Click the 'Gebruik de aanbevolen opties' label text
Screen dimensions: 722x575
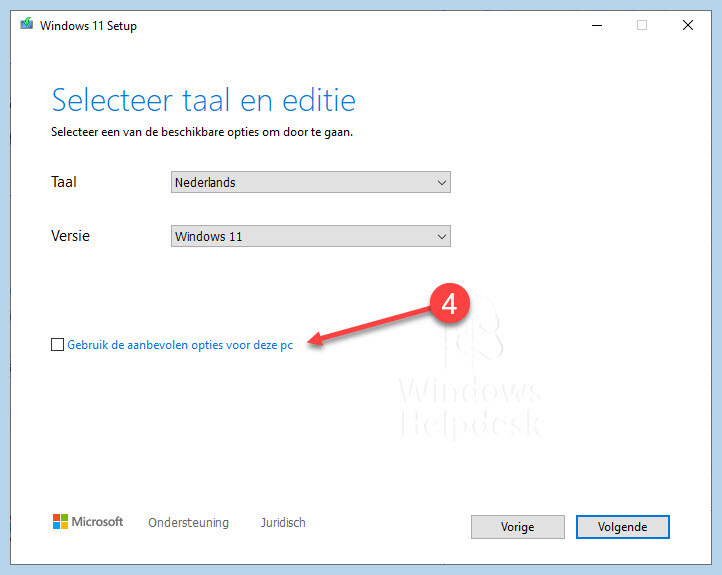point(180,345)
